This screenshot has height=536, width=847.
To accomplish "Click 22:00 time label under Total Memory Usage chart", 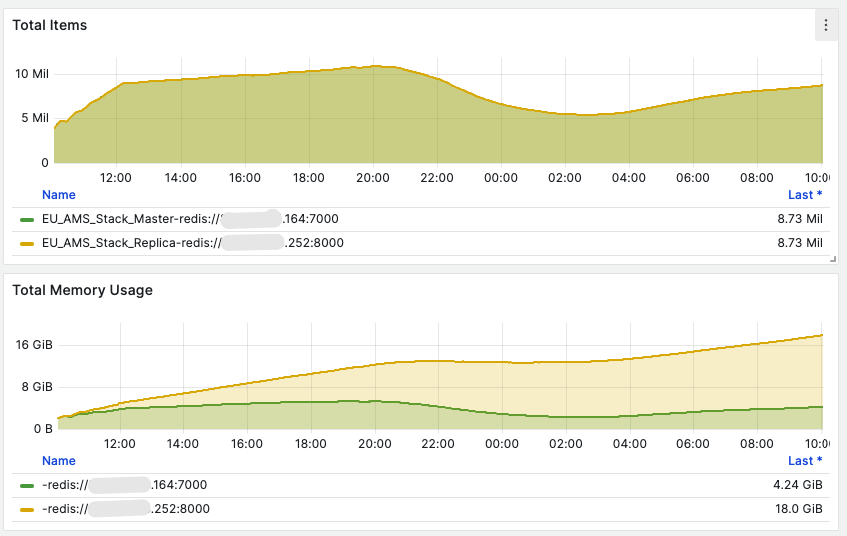I will click(x=438, y=444).
